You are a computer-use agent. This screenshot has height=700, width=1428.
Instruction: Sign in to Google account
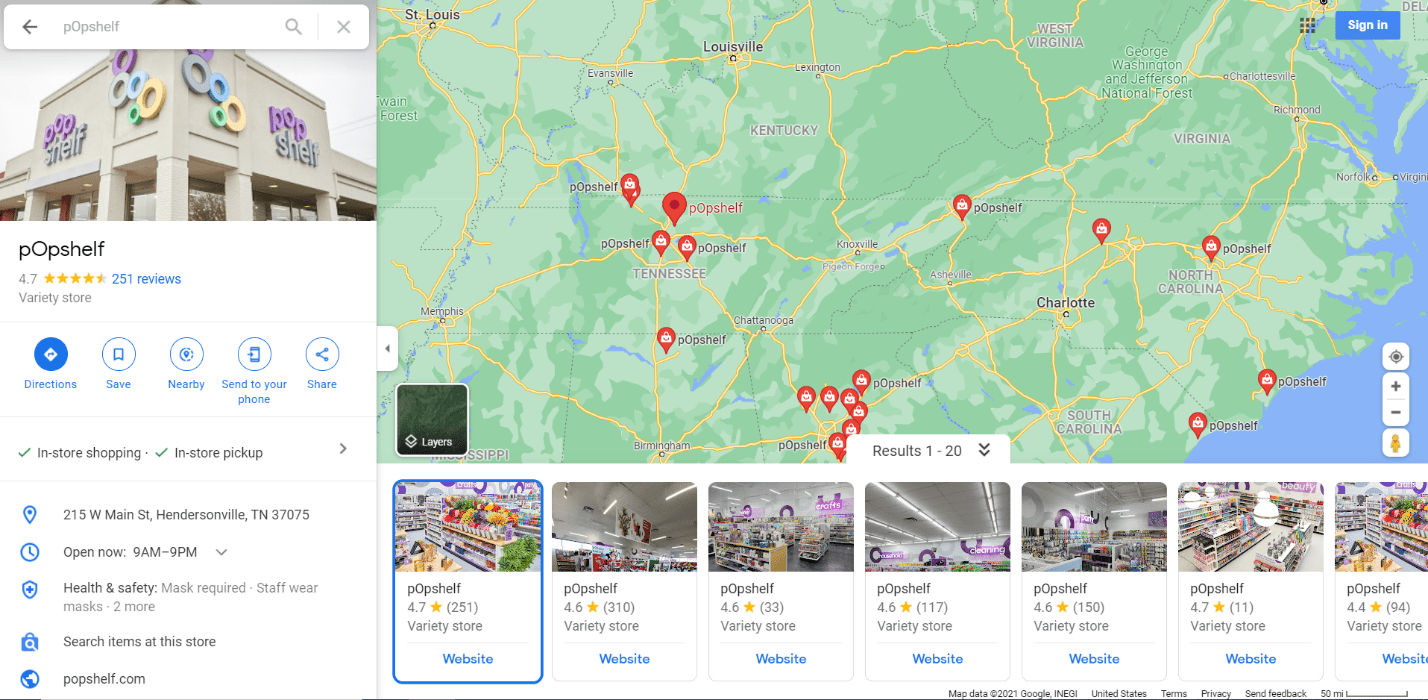(1367, 25)
